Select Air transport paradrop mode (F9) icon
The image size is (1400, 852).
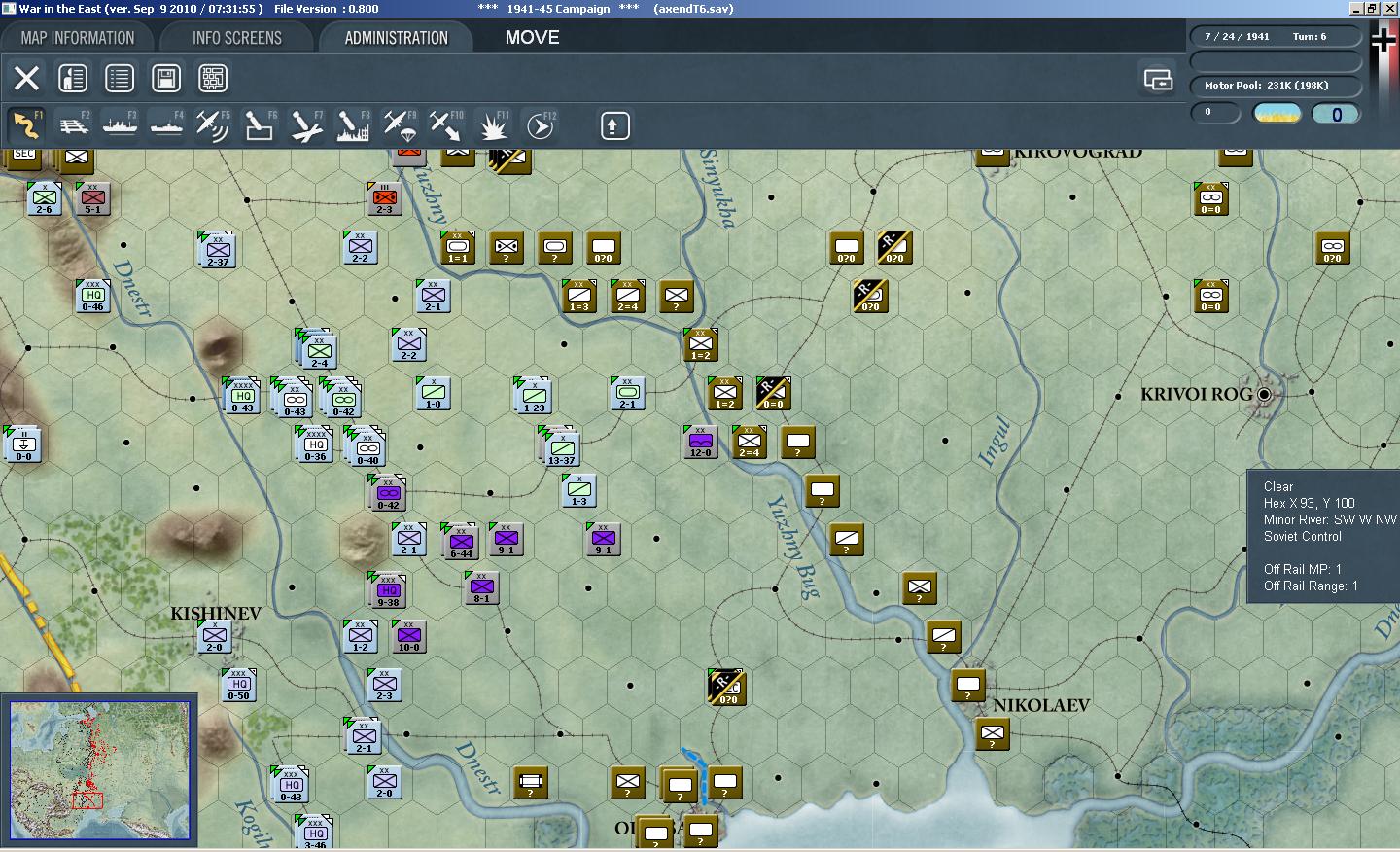pyautogui.click(x=400, y=126)
